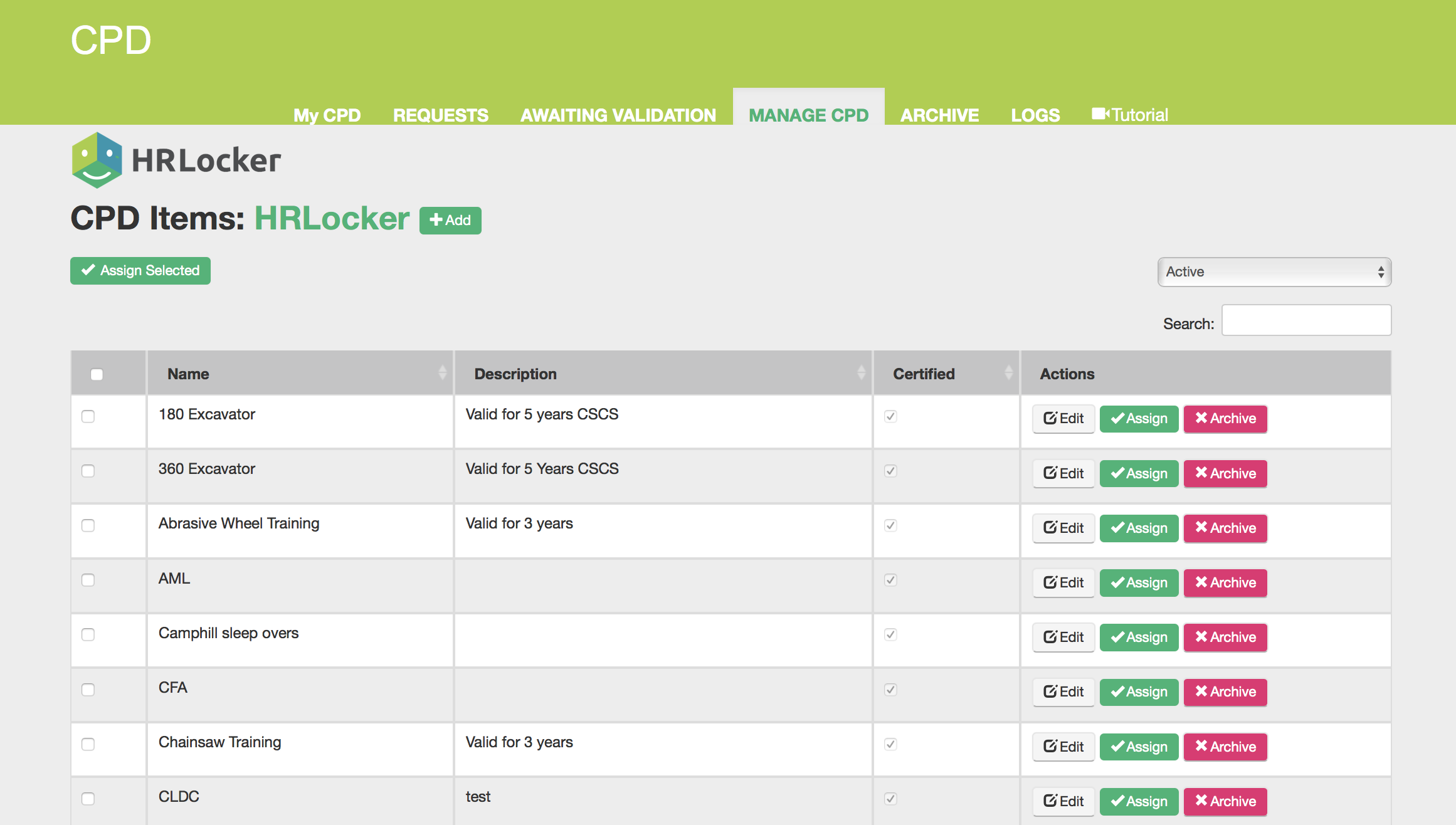Archive the 360 Excavator item
Screen dimensions: 1456x825
pos(1225,473)
